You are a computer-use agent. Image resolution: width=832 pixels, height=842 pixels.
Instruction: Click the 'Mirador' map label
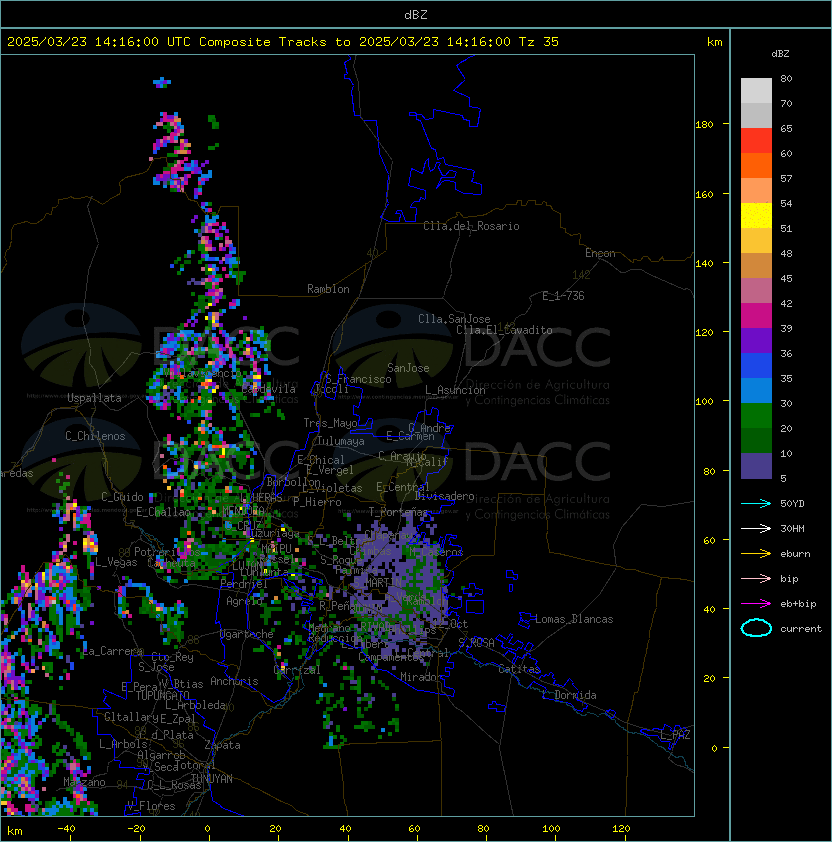421,677
